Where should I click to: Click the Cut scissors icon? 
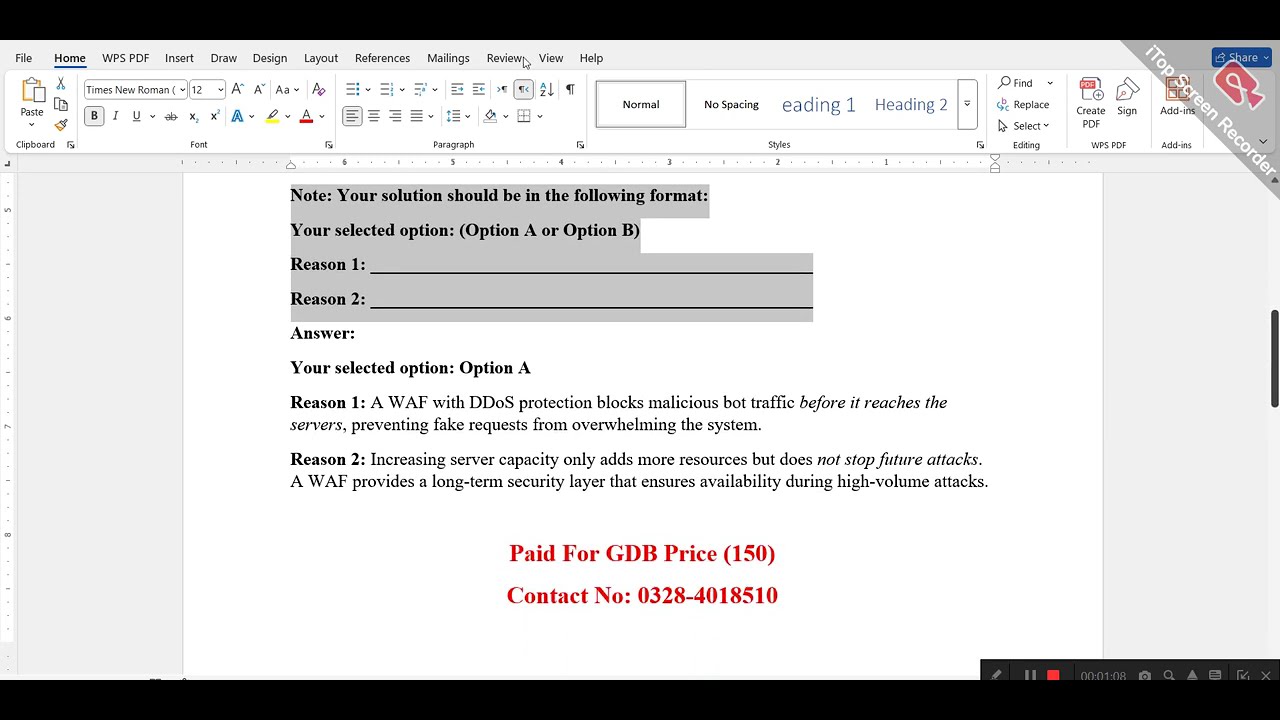61,84
